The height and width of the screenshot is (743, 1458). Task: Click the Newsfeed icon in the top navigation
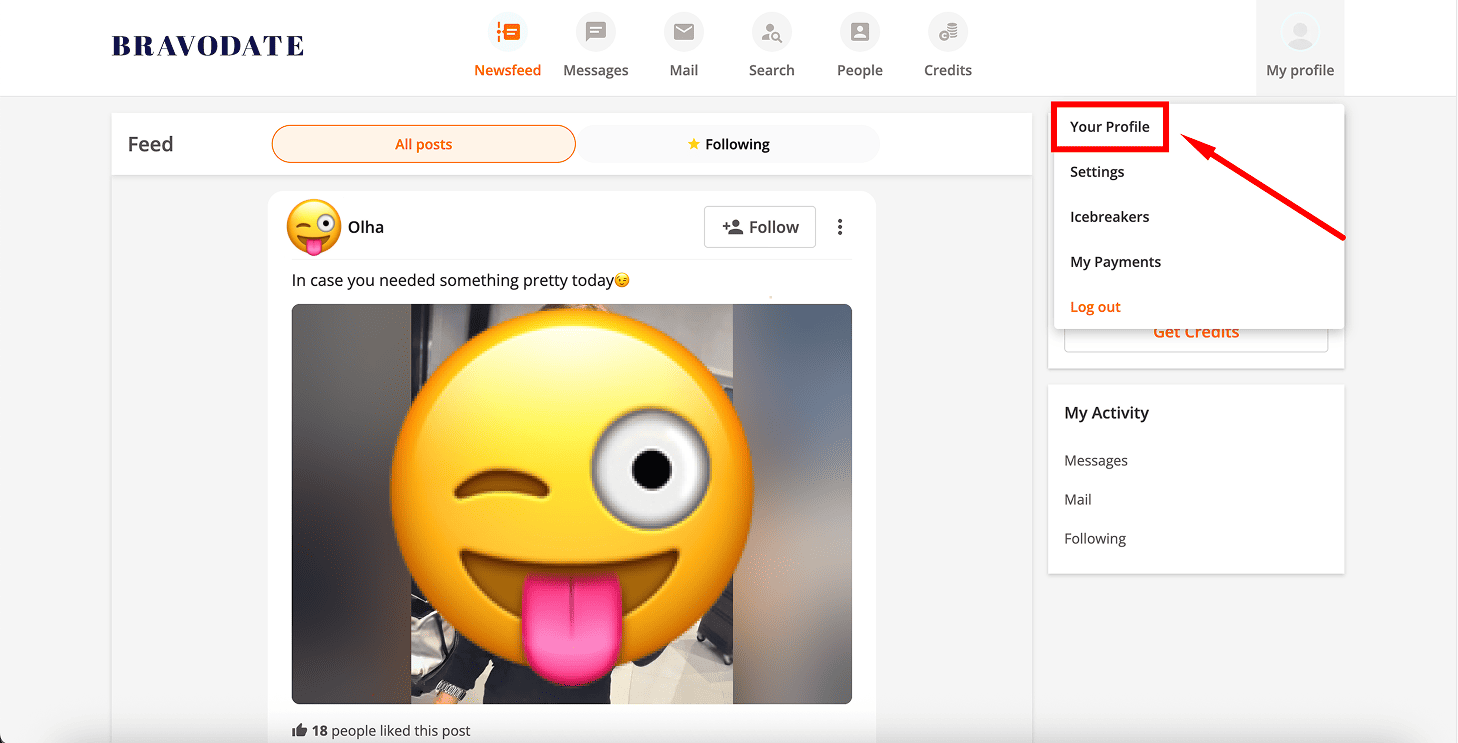point(508,33)
